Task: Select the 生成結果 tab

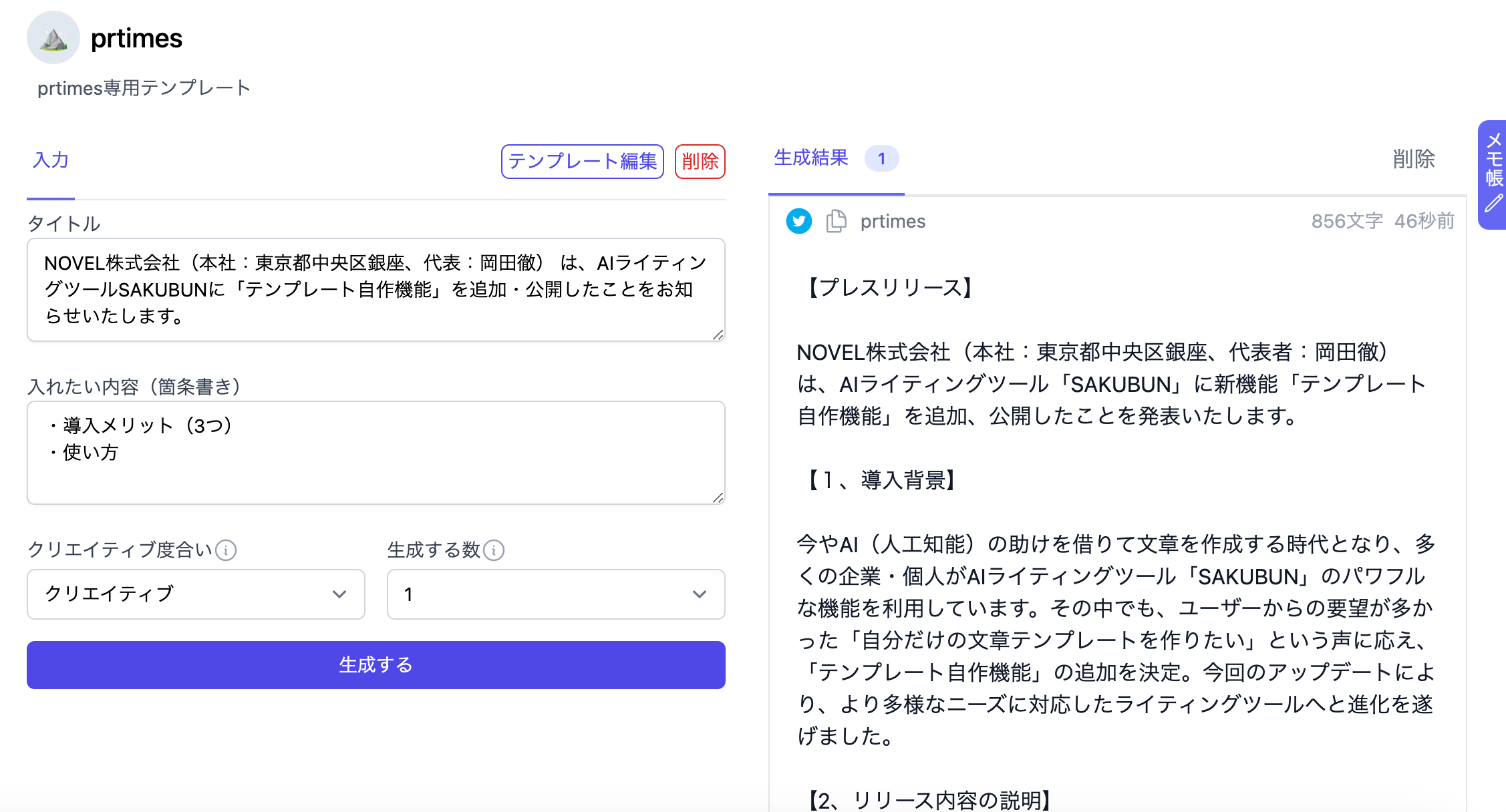Action: pos(811,158)
